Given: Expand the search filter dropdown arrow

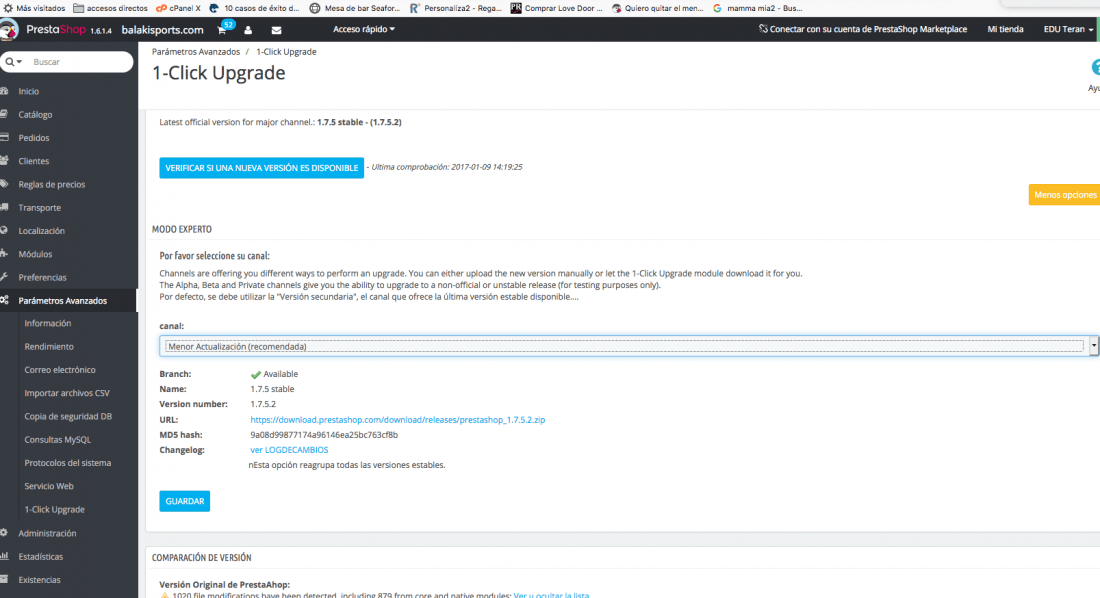Looking at the screenshot, I should pyautogui.click(x=19, y=62).
